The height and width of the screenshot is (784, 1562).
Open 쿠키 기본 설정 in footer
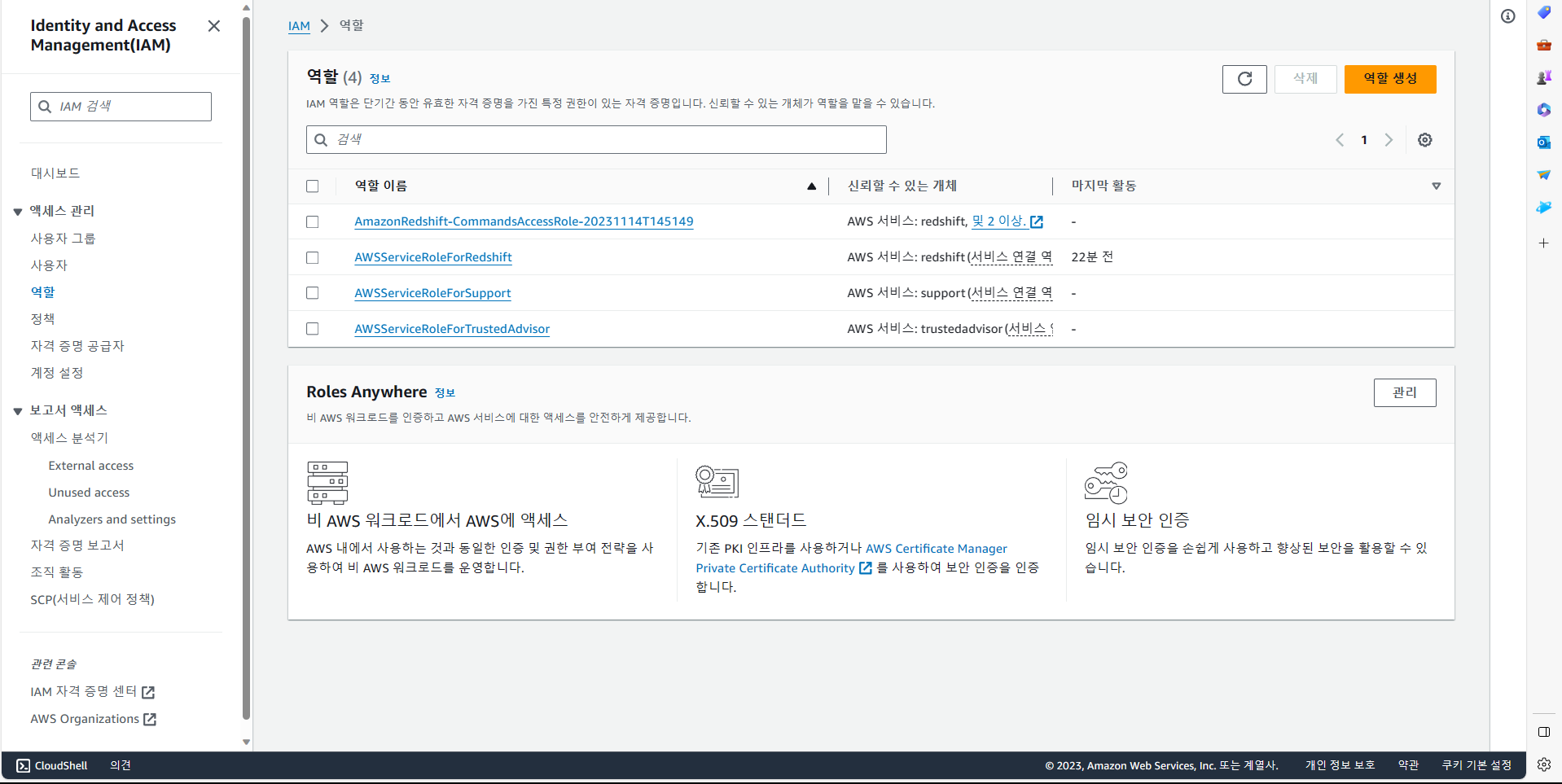pyautogui.click(x=1476, y=765)
